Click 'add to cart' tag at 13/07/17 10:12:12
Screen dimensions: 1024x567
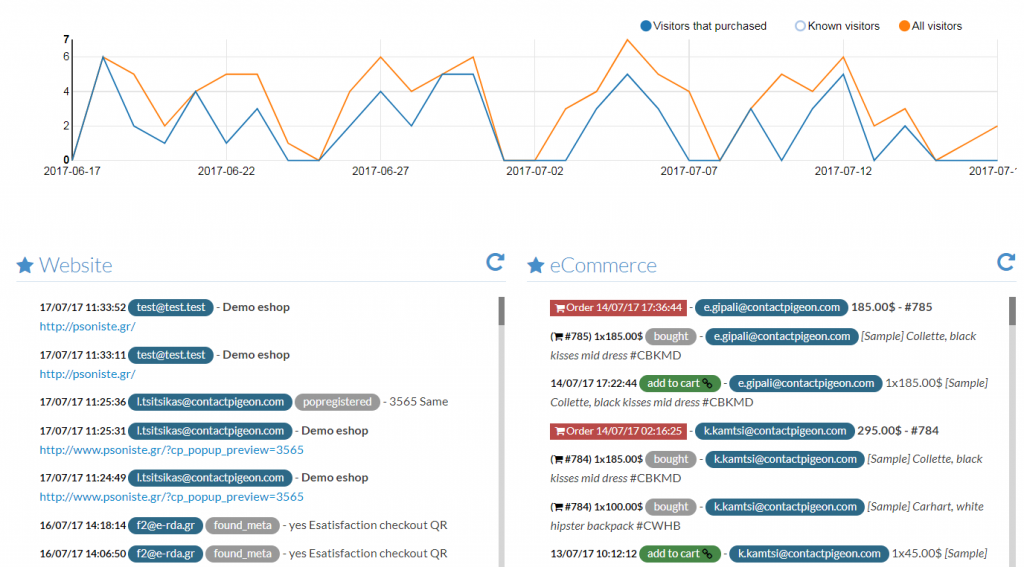(680, 553)
